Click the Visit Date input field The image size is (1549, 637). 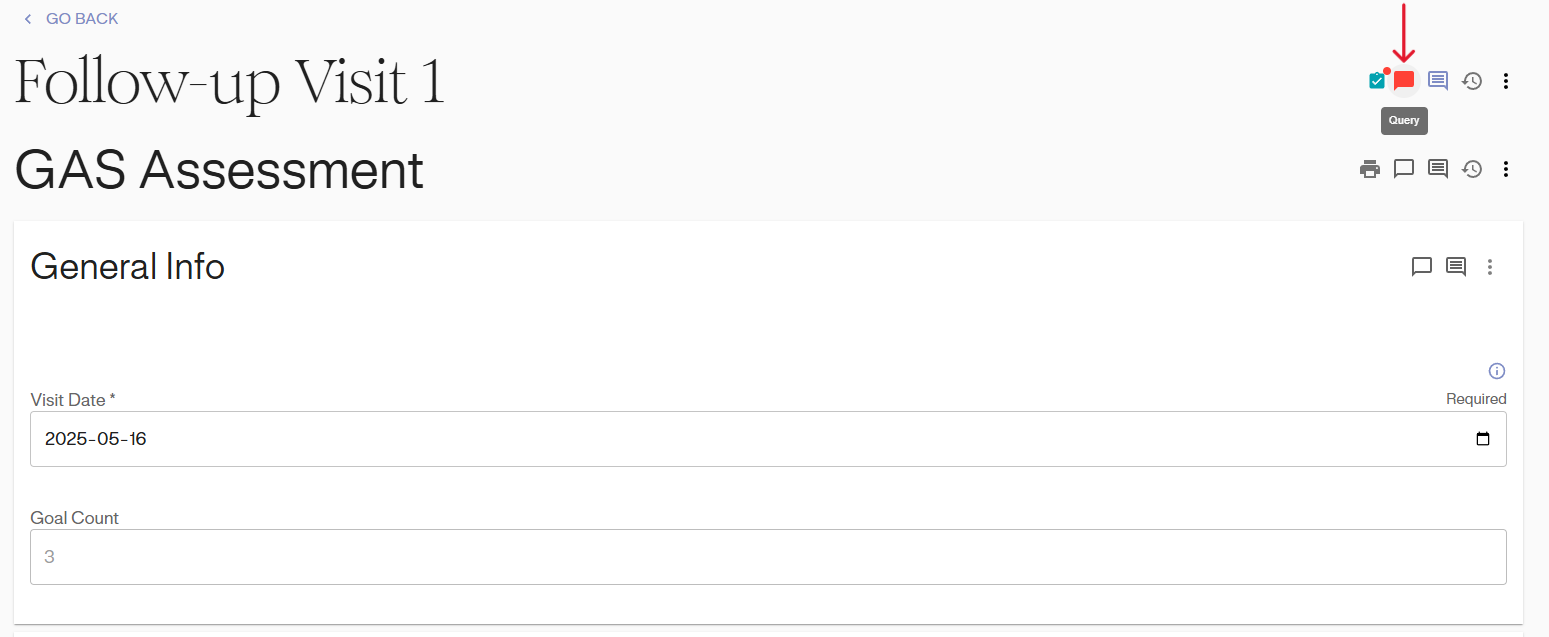coord(700,439)
